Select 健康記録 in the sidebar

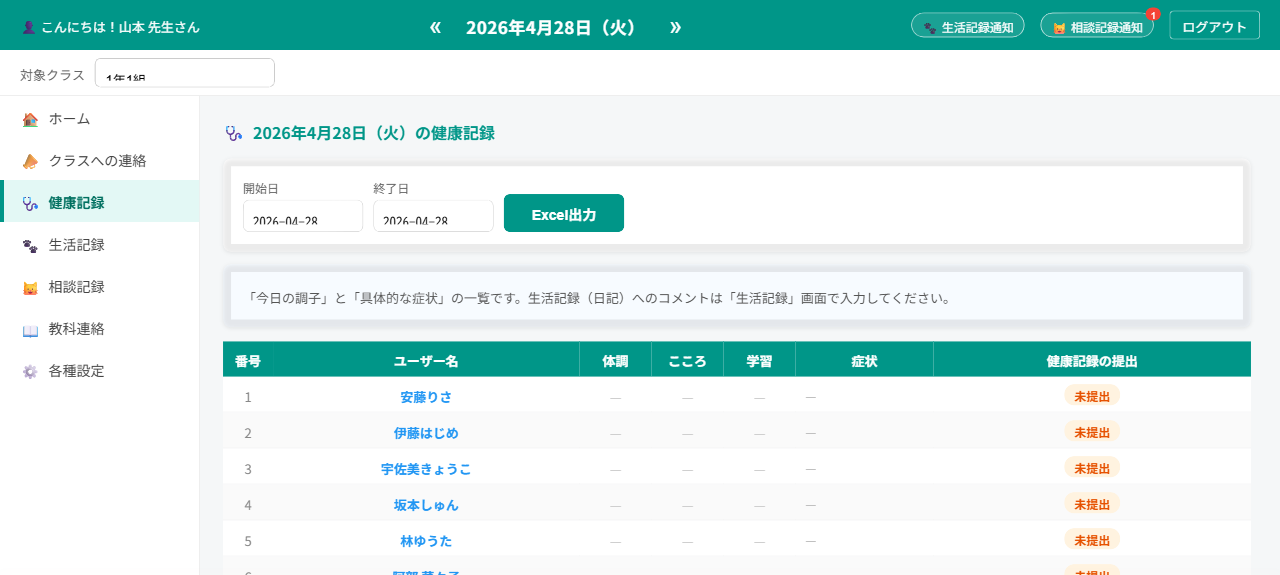pyautogui.click(x=100, y=202)
